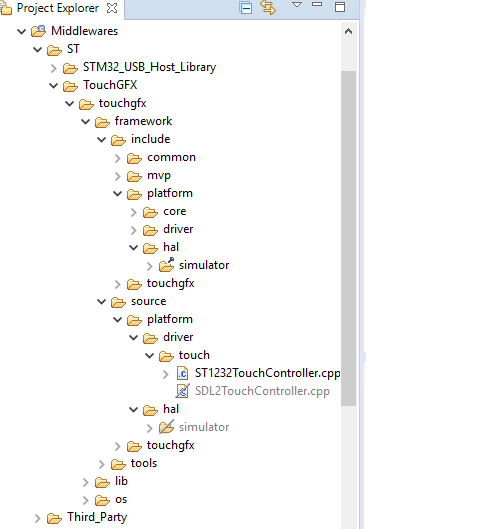Click the TouchGFX folder icon
Screen dimensions: 480x529
[x=70, y=86]
